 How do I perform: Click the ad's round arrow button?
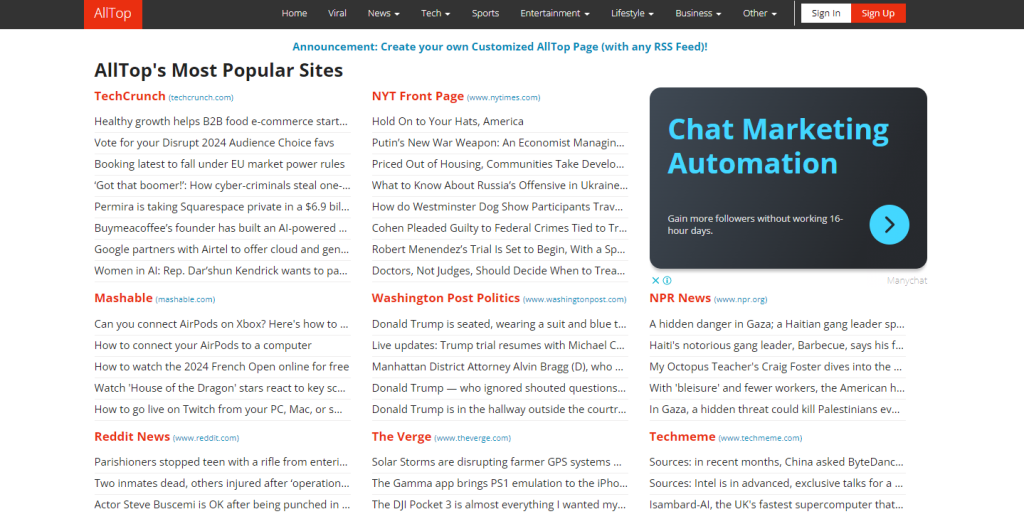[x=889, y=225]
